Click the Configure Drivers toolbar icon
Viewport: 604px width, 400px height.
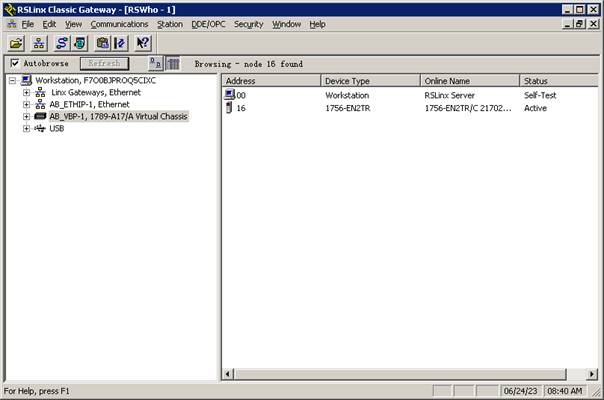click(x=62, y=43)
